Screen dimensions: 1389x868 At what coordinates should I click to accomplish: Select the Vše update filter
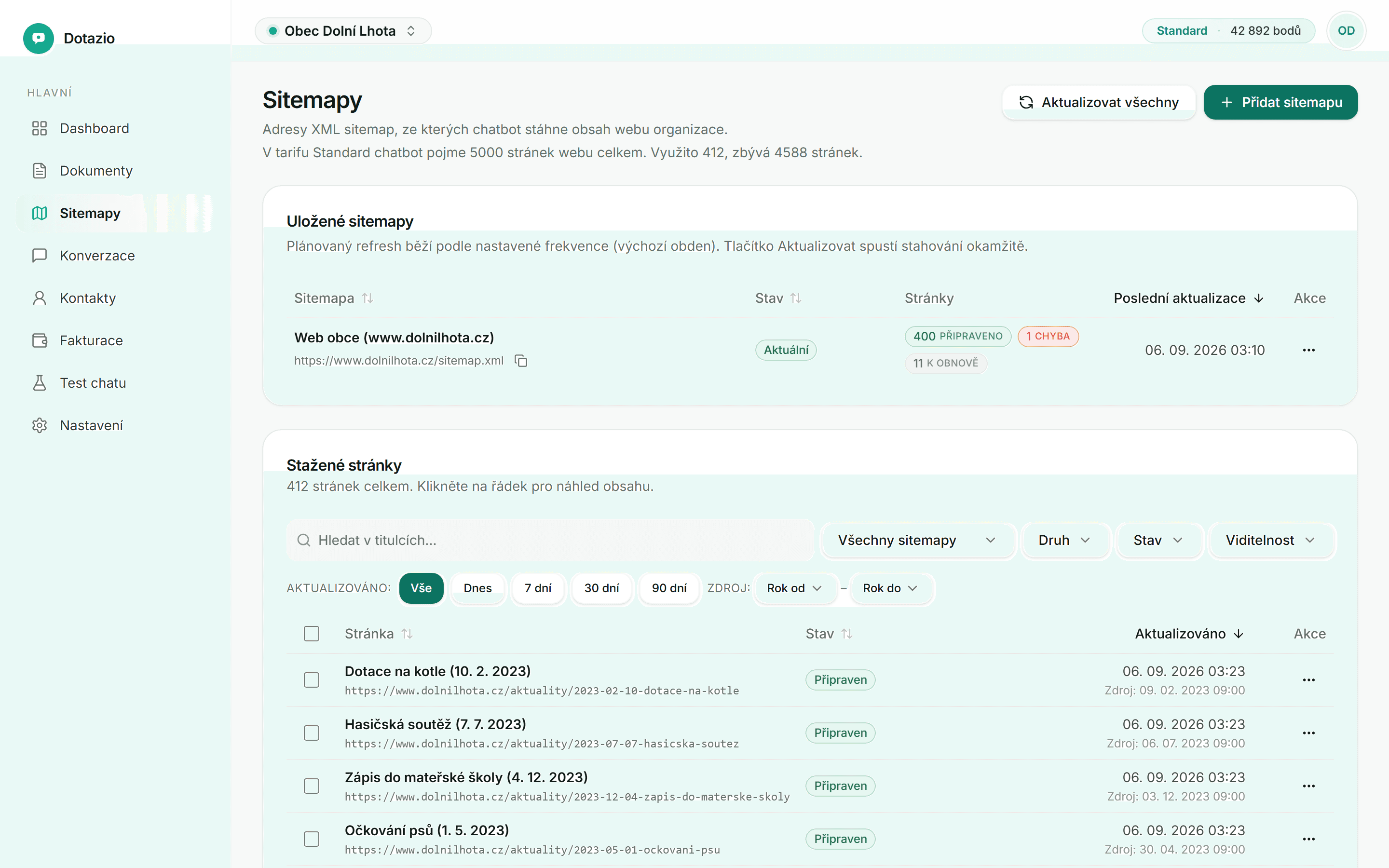click(422, 588)
